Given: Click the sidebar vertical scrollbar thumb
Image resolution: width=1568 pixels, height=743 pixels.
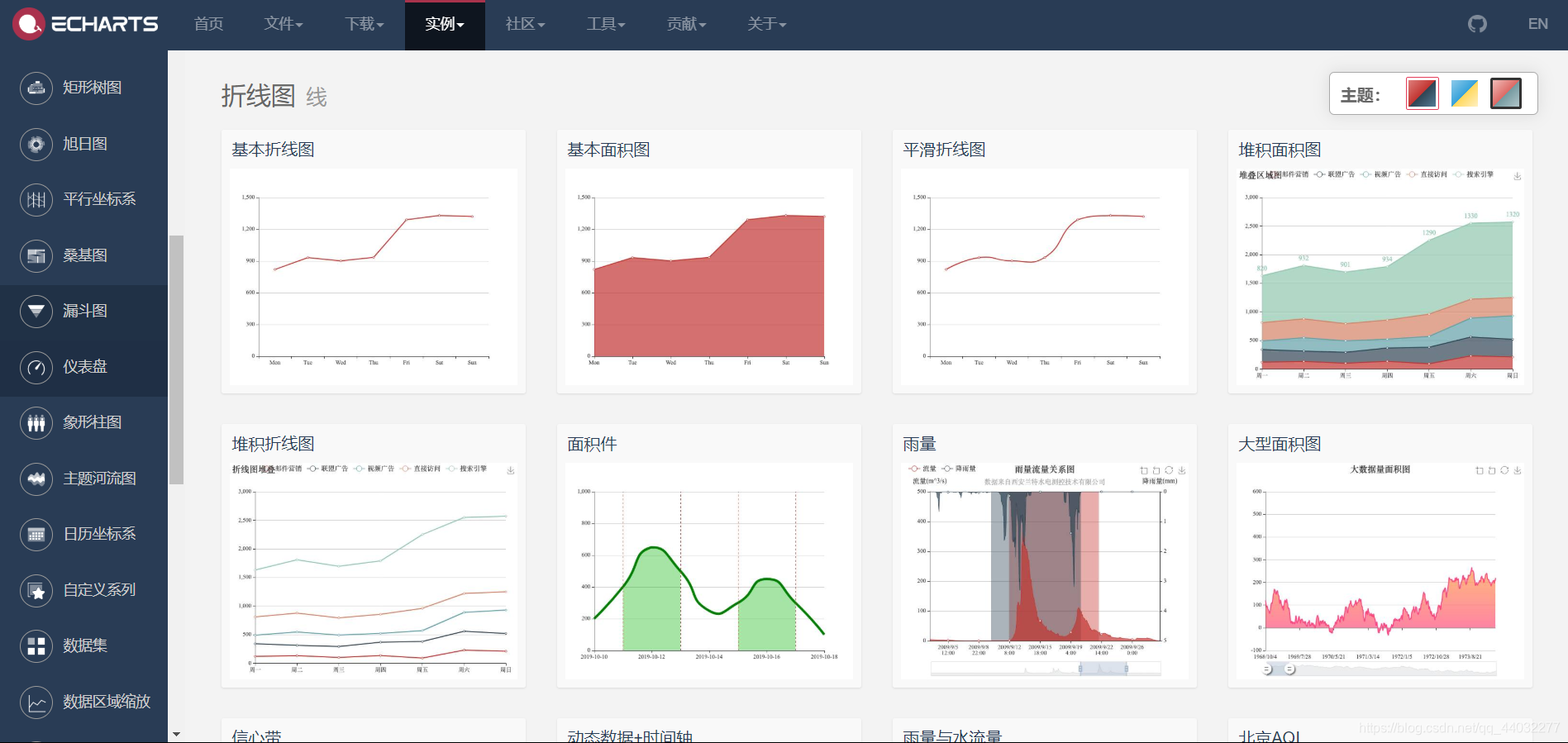Looking at the screenshot, I should pos(176,360).
